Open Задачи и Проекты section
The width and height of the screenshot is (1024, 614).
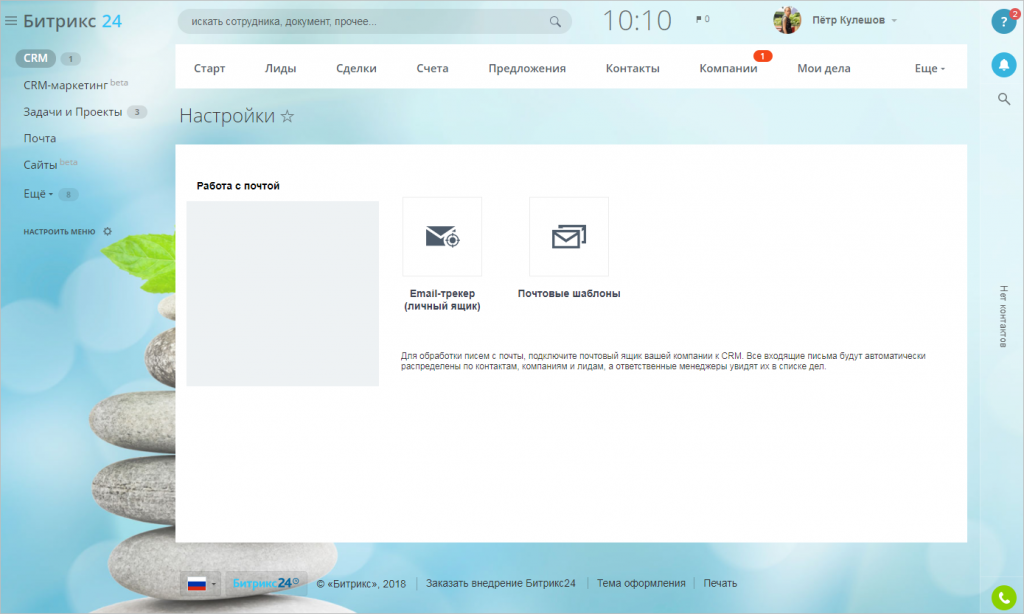click(72, 112)
